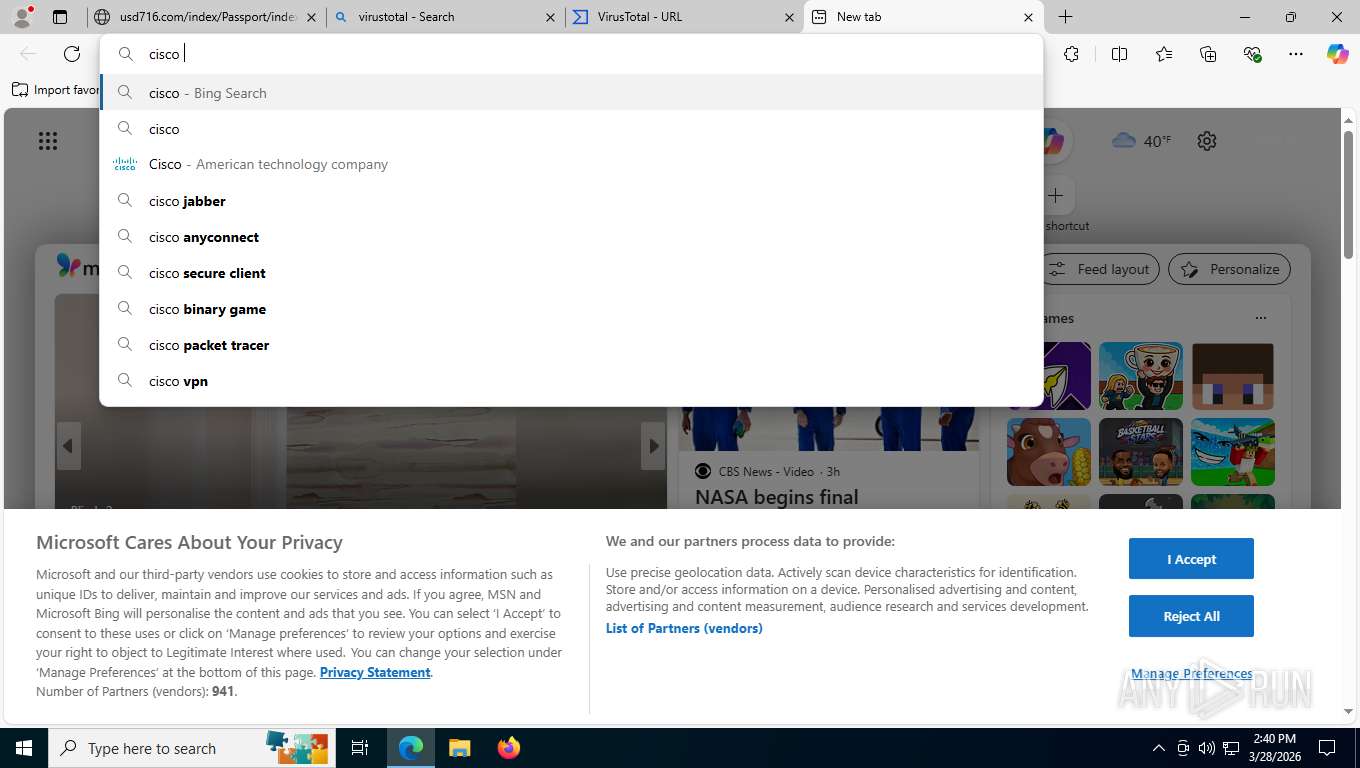
Task: Open the notifications center icon
Action: (x=1327, y=748)
